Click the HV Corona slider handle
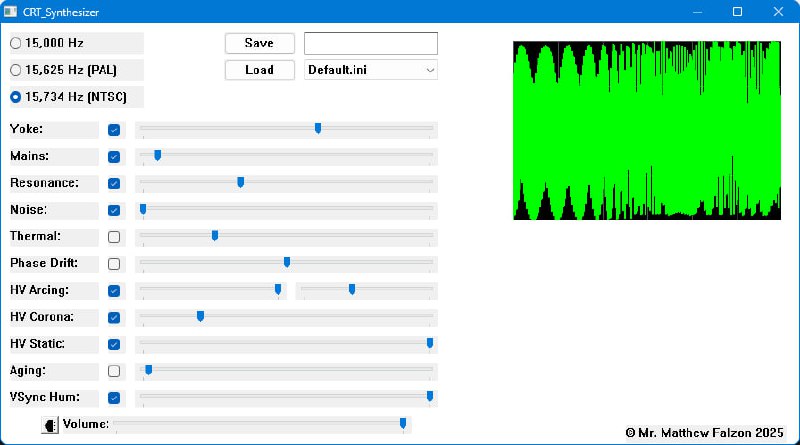 point(201,316)
